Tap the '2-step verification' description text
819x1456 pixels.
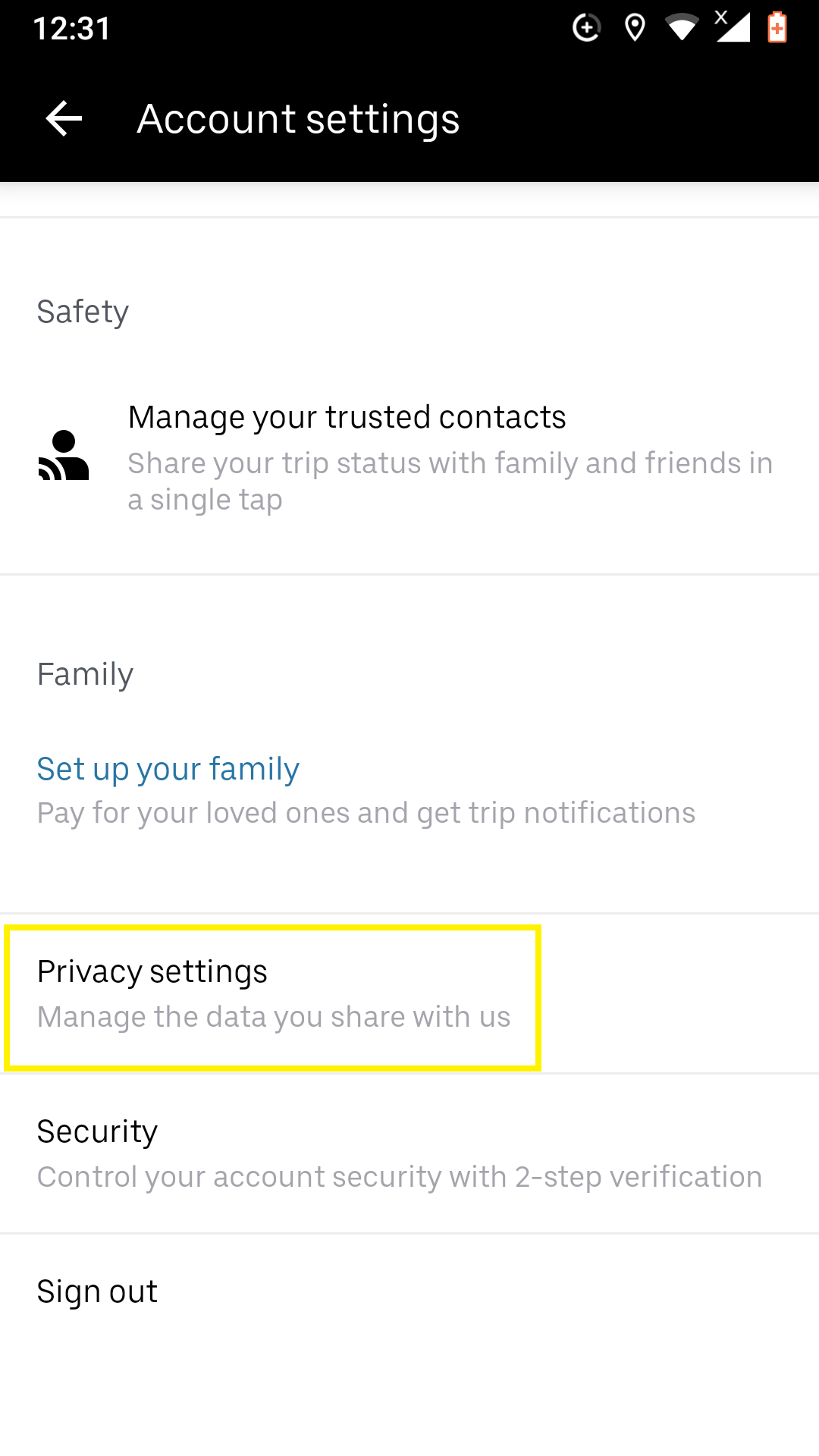click(x=400, y=1177)
